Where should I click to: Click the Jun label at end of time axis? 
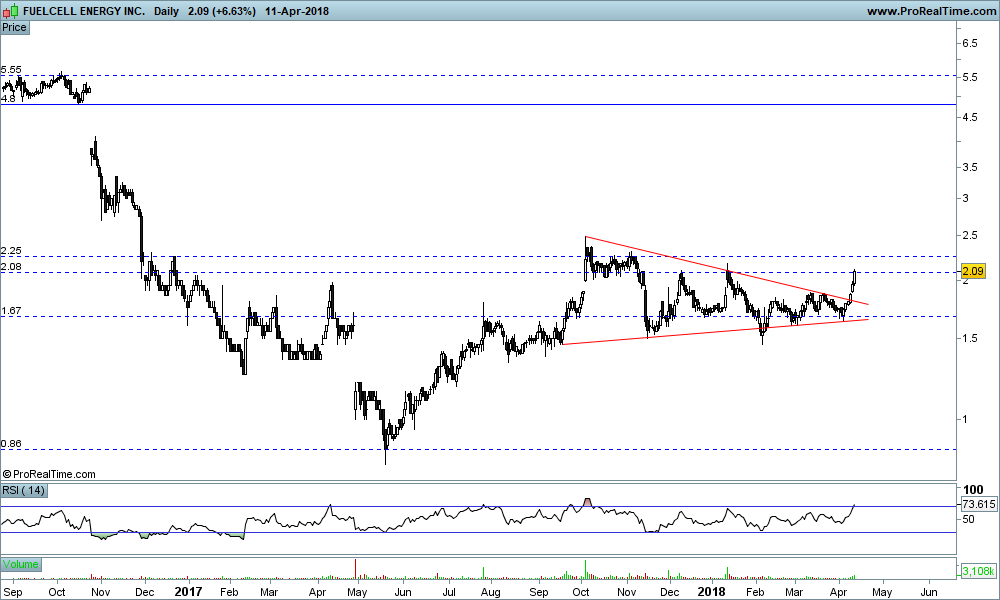point(929,592)
